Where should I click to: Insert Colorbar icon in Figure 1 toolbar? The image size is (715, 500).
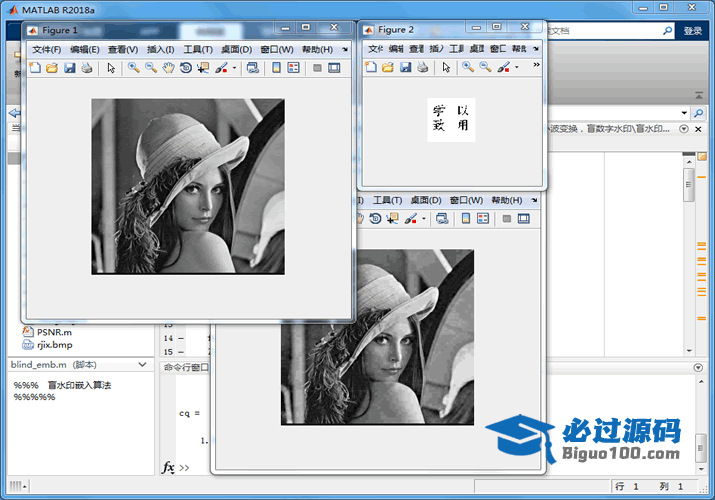point(276,68)
